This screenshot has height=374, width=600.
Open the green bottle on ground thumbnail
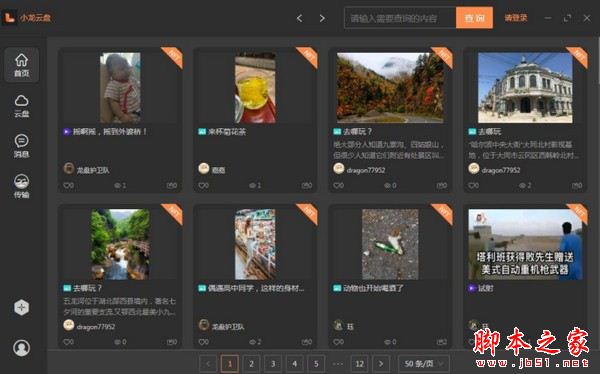tap(390, 244)
